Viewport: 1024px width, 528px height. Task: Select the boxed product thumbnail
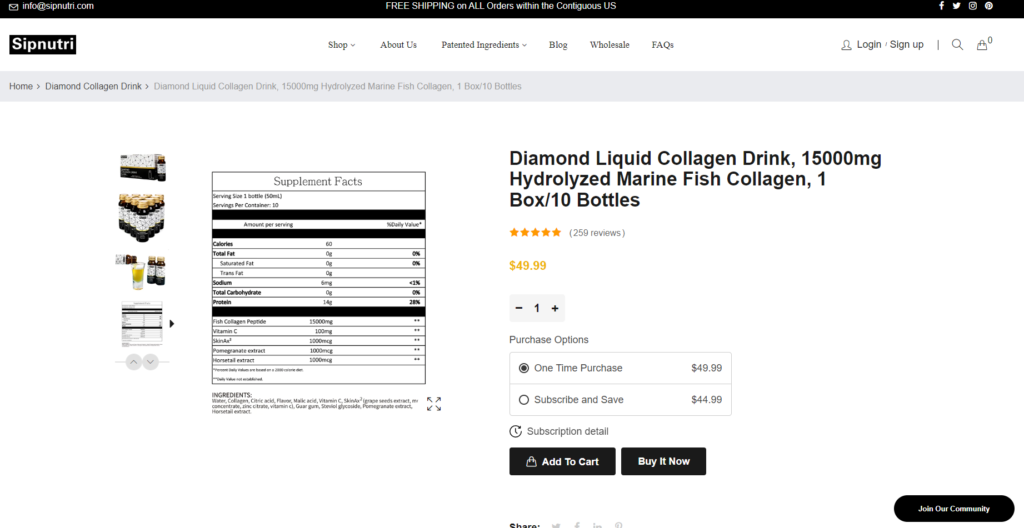click(x=142, y=167)
